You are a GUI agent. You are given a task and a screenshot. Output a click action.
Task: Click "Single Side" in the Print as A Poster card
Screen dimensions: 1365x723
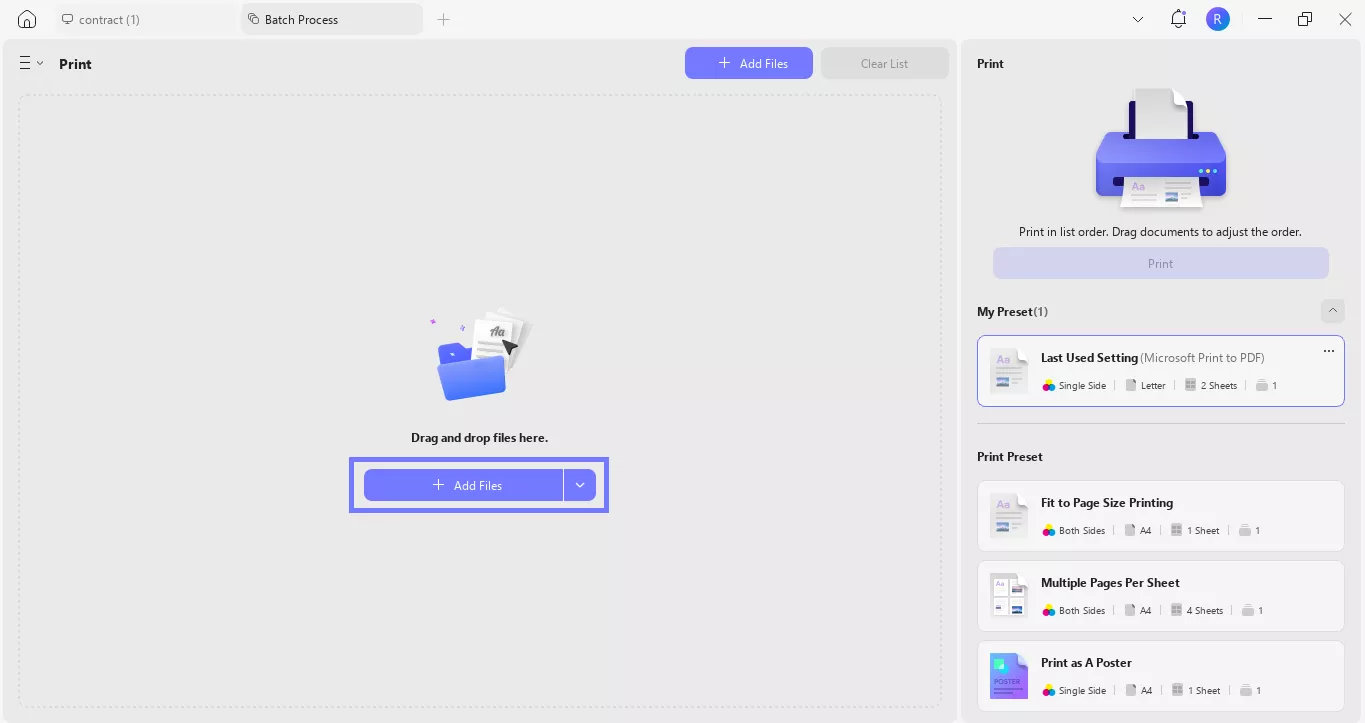pyautogui.click(x=1082, y=691)
